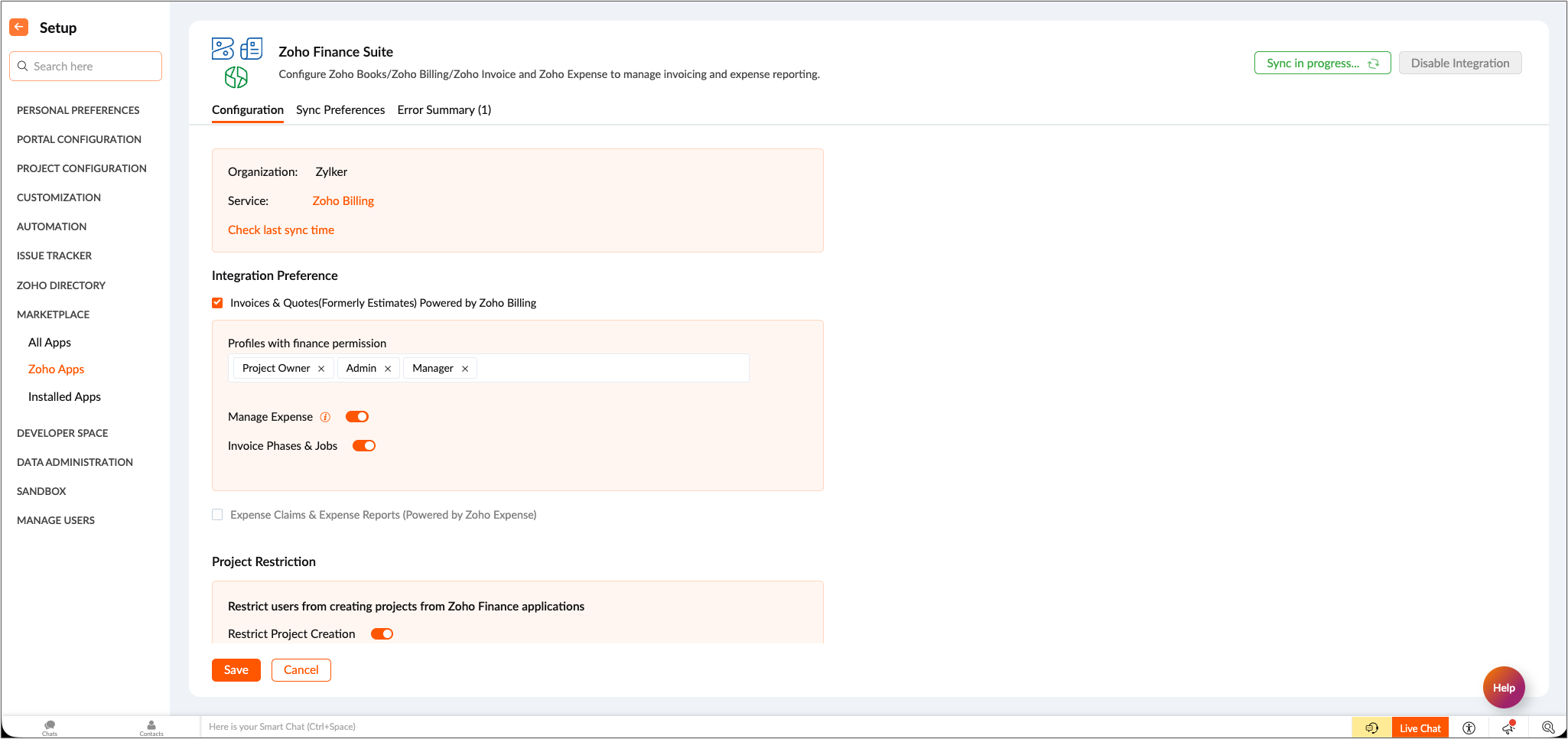Toggle the Restrict Project Creation switch
The image size is (1568, 739).
(x=382, y=634)
